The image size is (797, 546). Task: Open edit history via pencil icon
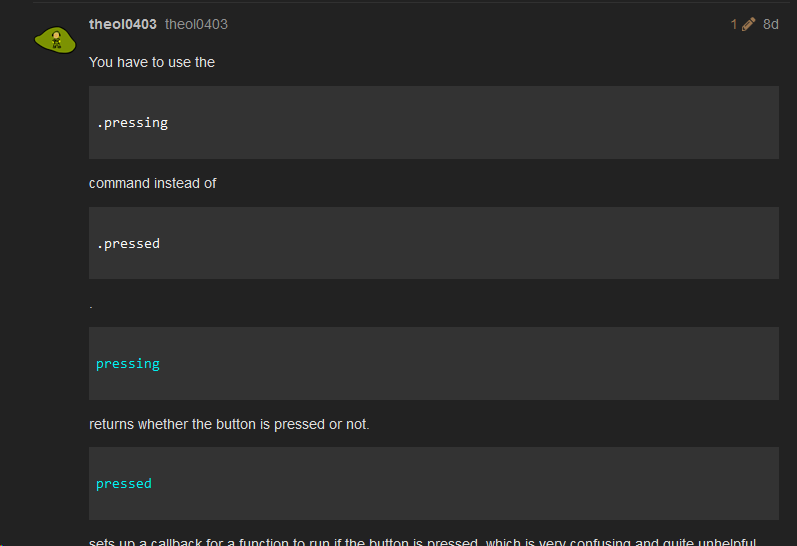tap(748, 24)
